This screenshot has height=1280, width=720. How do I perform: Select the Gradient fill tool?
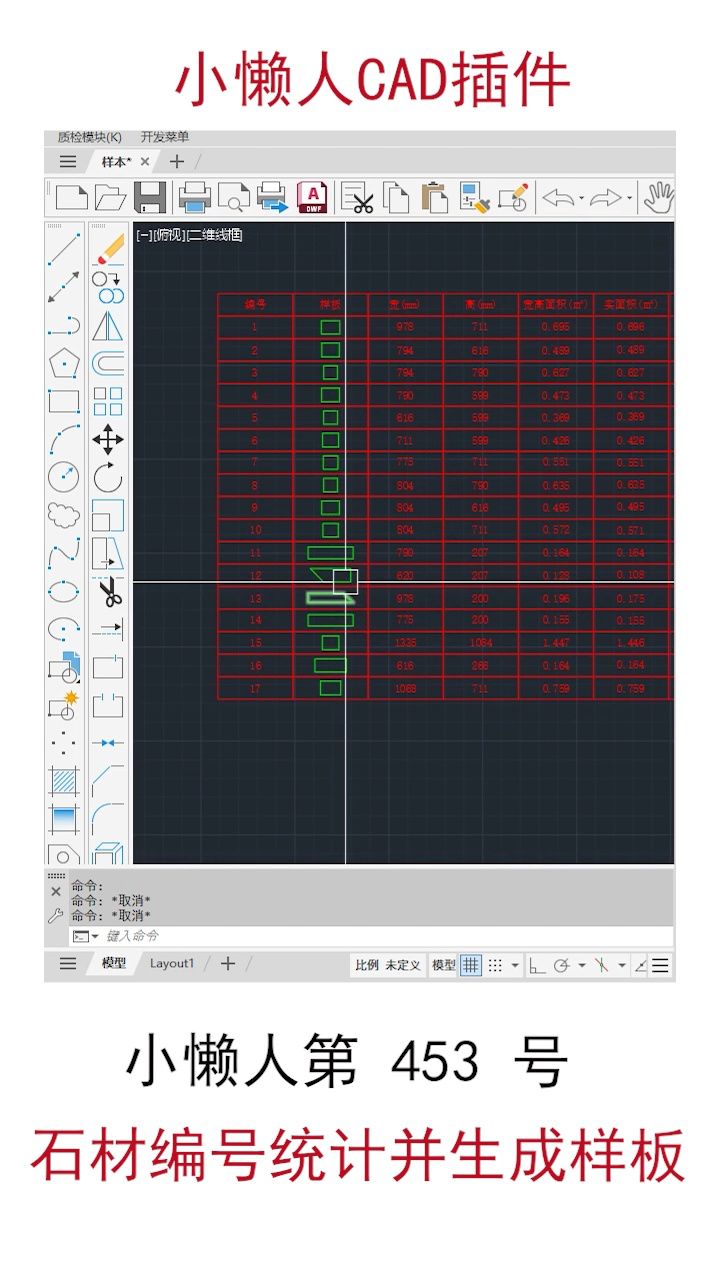(x=64, y=819)
